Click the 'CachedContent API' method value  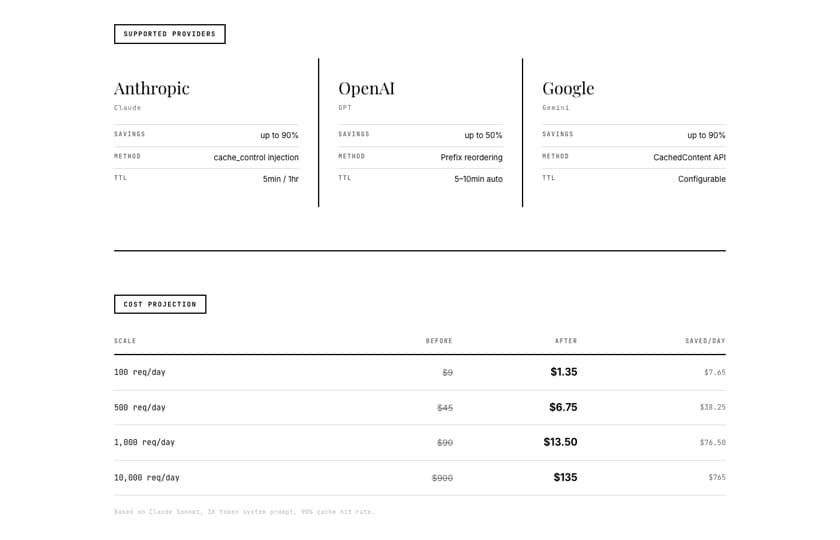pos(689,158)
